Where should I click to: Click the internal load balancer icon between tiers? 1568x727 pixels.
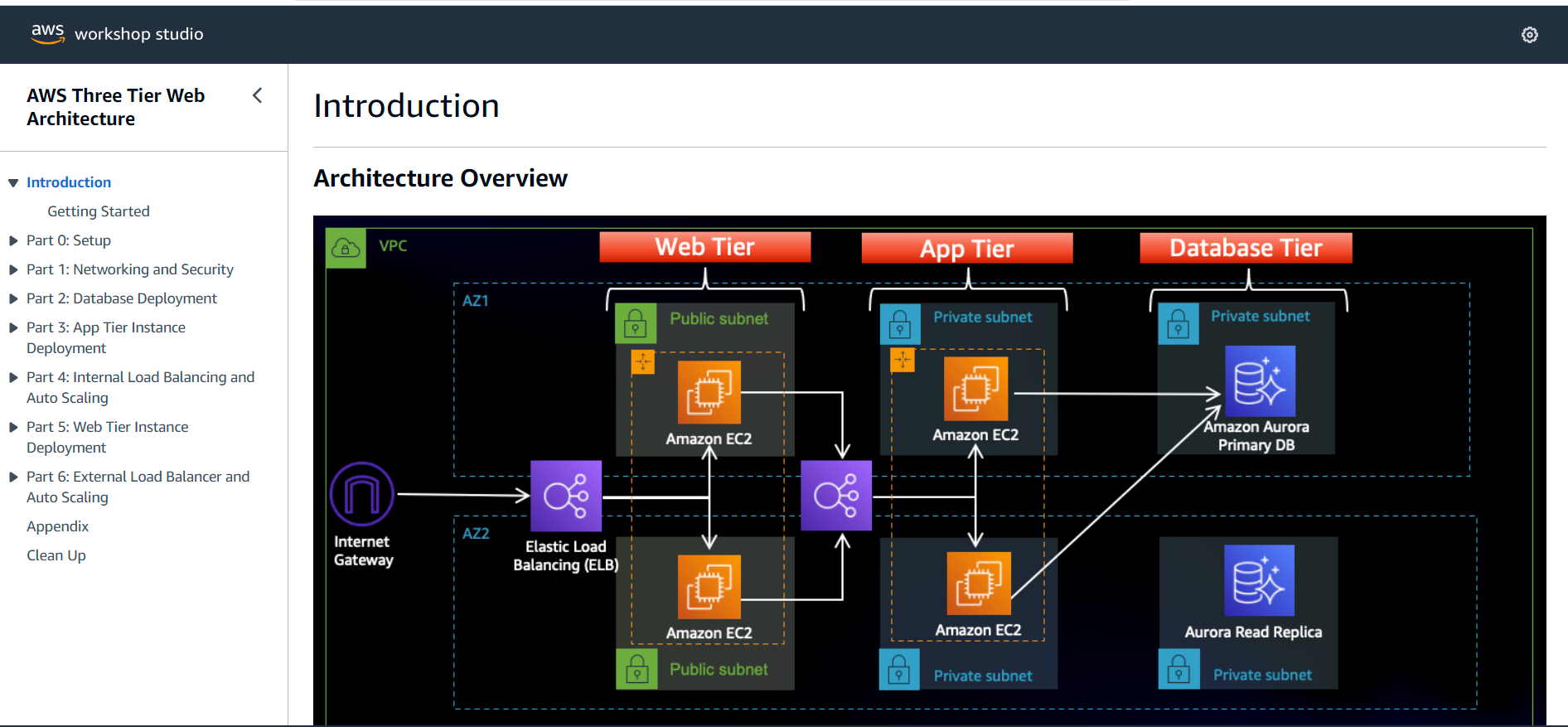(x=836, y=496)
